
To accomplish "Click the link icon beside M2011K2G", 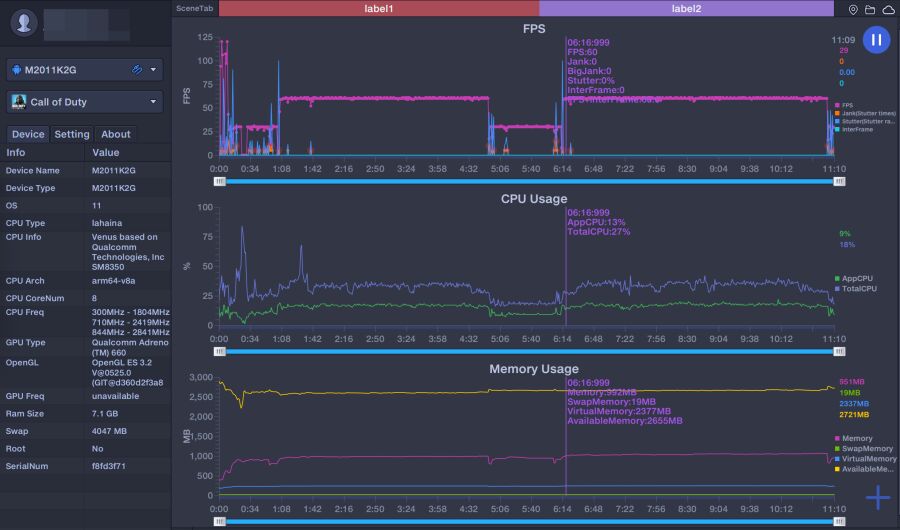I will [137, 69].
